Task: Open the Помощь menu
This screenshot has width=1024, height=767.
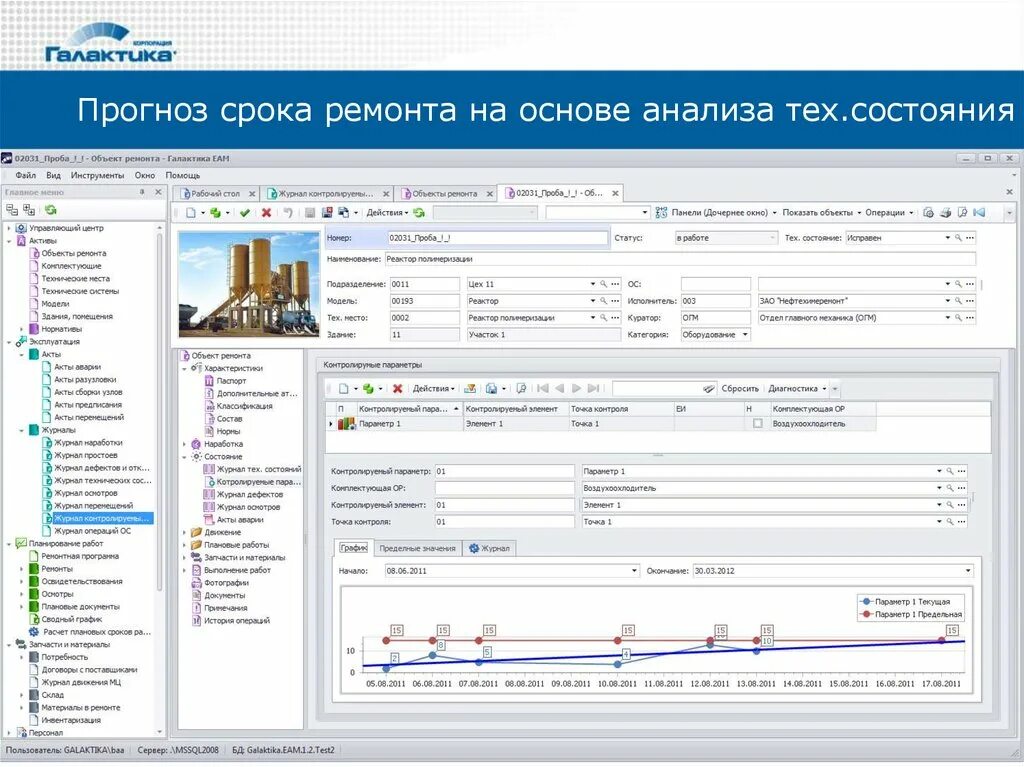Action: point(183,176)
